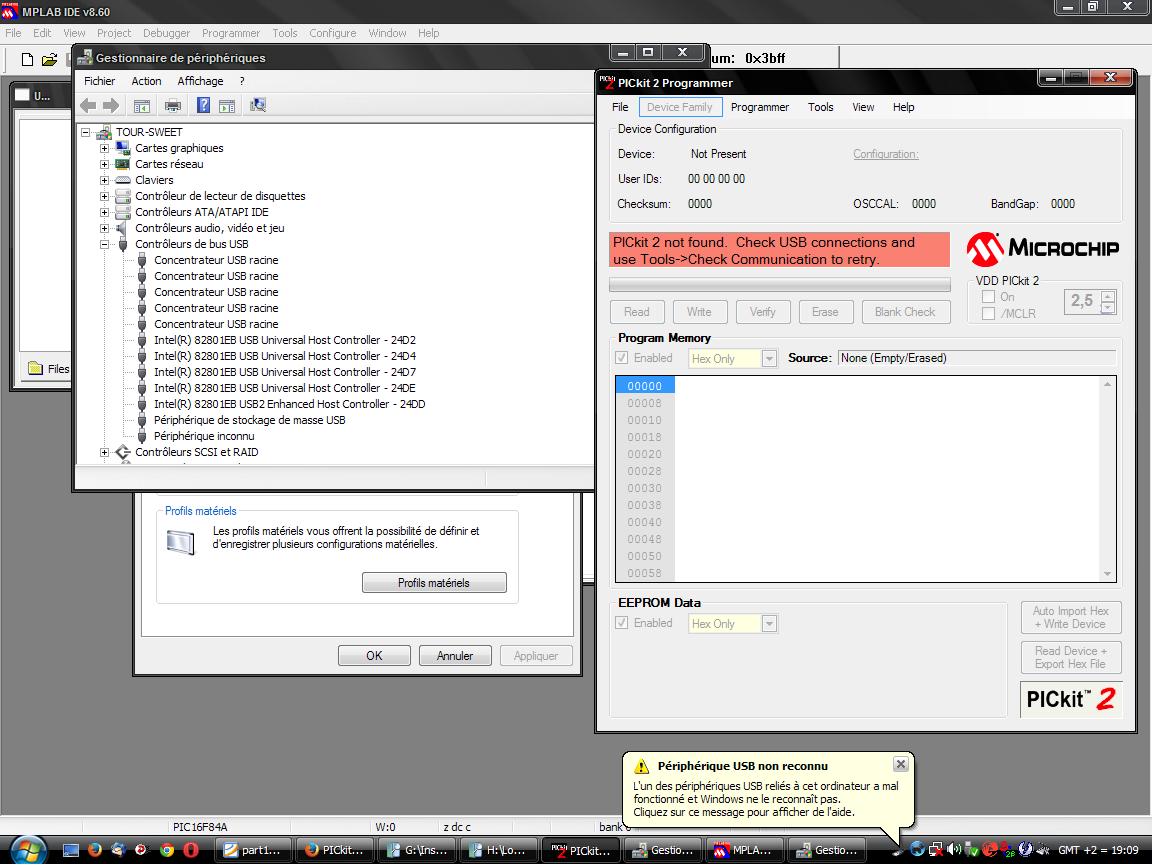Viewport: 1158px width, 867px height.
Task: Click the Source field showing None (Empty/Erased)
Action: (976, 359)
